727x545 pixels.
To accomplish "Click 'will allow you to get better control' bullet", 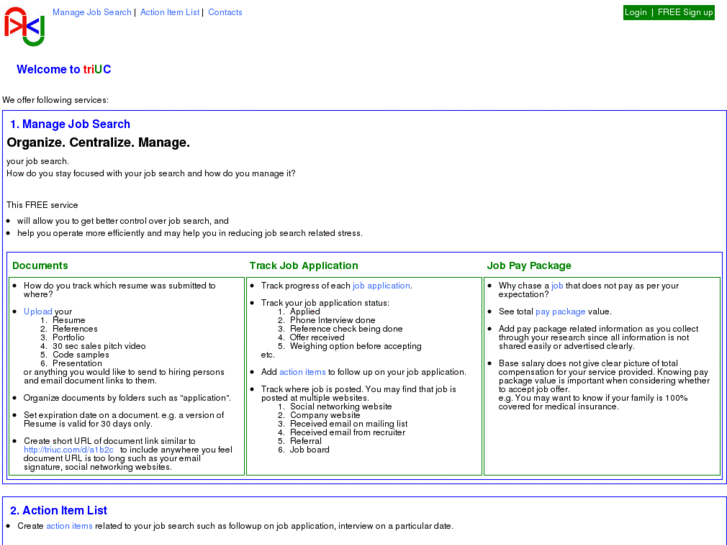I will point(123,221).
